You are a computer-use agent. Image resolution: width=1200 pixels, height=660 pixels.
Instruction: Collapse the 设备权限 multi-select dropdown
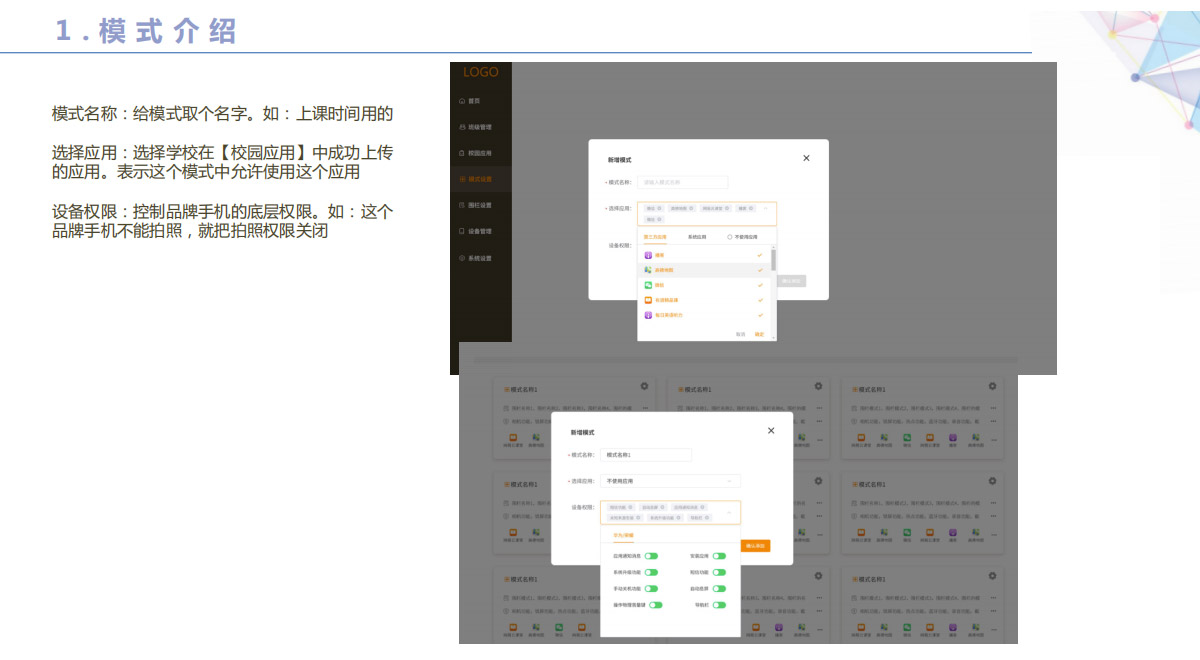click(x=728, y=512)
